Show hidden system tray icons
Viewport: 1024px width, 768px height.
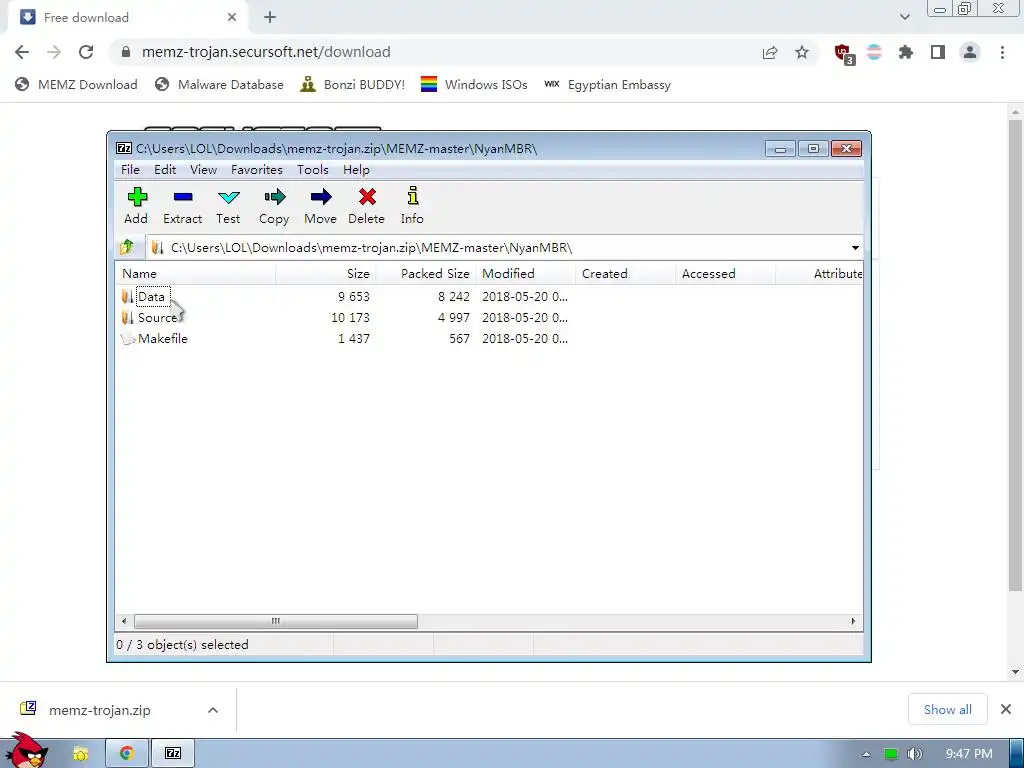click(867, 754)
